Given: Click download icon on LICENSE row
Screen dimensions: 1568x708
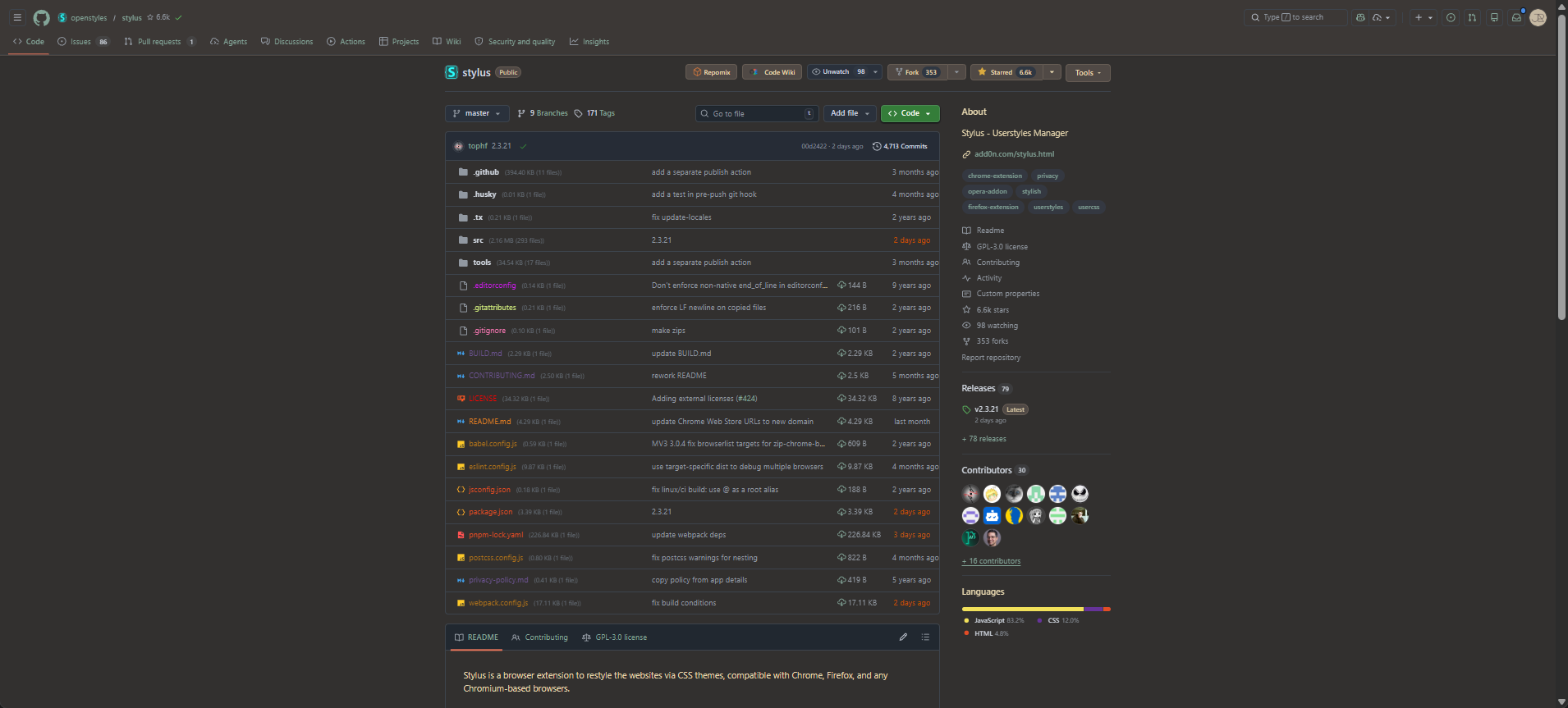Looking at the screenshot, I should tap(841, 399).
